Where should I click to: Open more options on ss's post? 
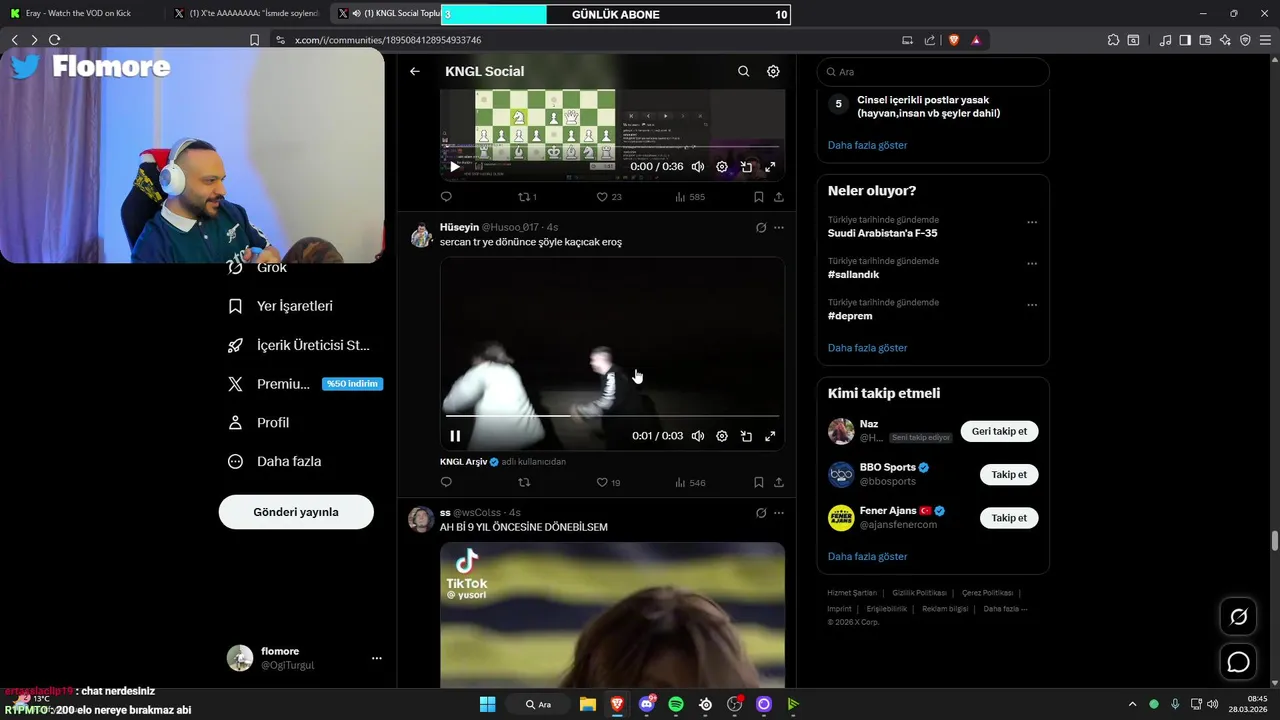coord(779,513)
